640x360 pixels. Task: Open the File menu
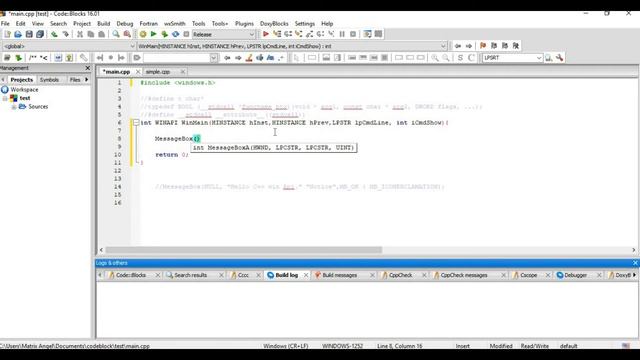click(5, 24)
